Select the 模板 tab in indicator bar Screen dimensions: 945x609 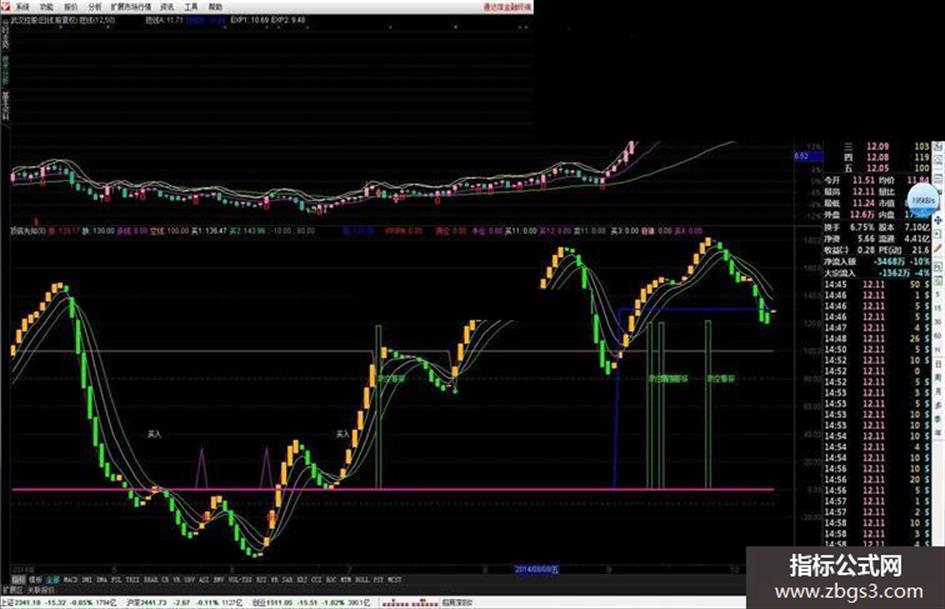click(36, 579)
